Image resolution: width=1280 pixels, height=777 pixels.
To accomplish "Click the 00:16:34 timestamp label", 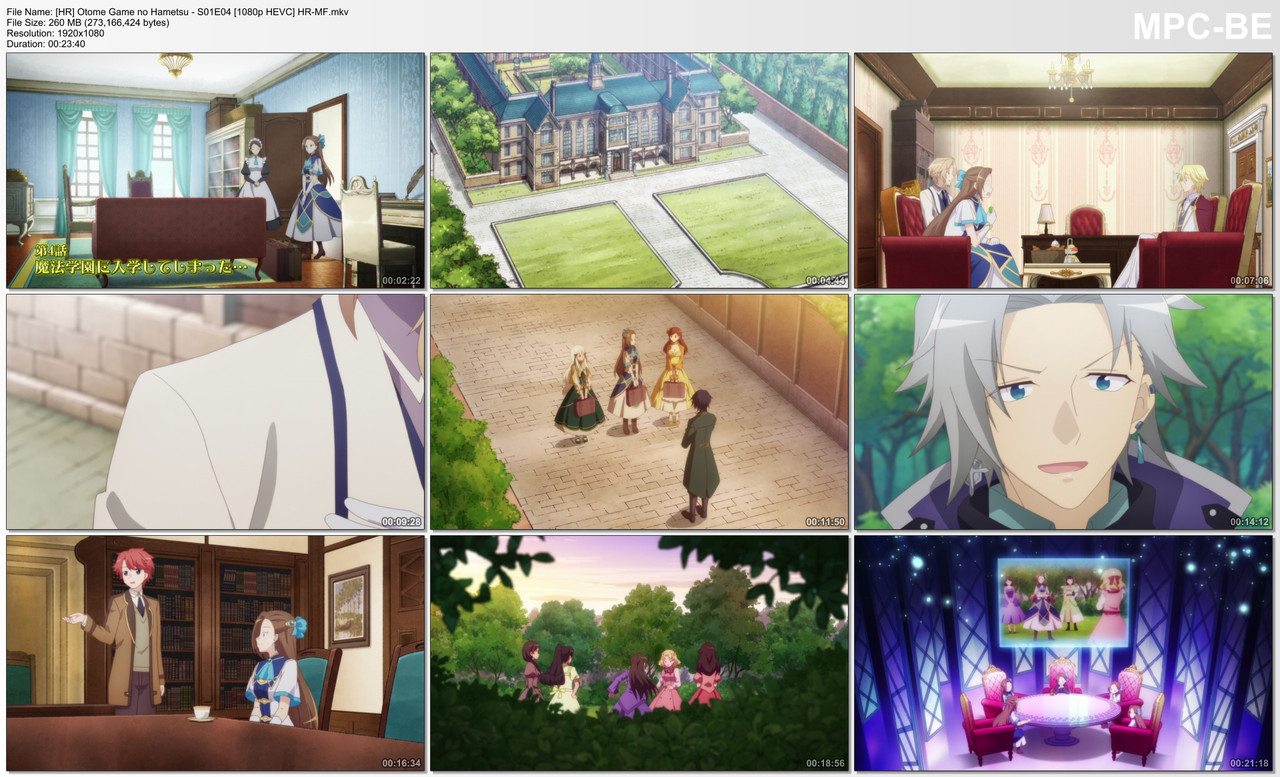I will tap(401, 763).
